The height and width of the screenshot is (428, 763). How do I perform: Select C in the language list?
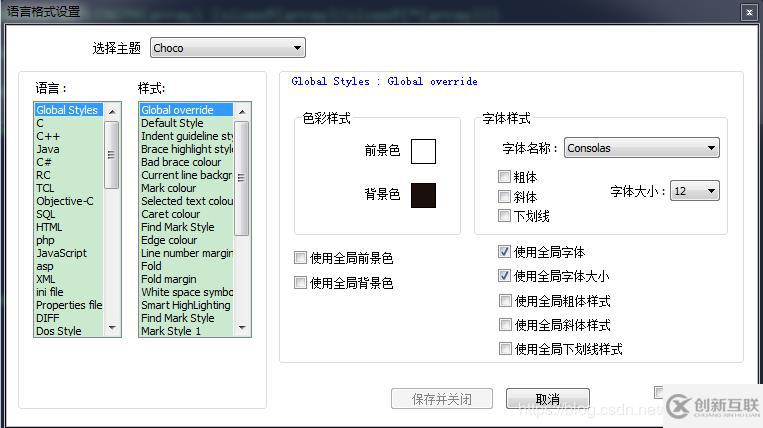(x=69, y=123)
